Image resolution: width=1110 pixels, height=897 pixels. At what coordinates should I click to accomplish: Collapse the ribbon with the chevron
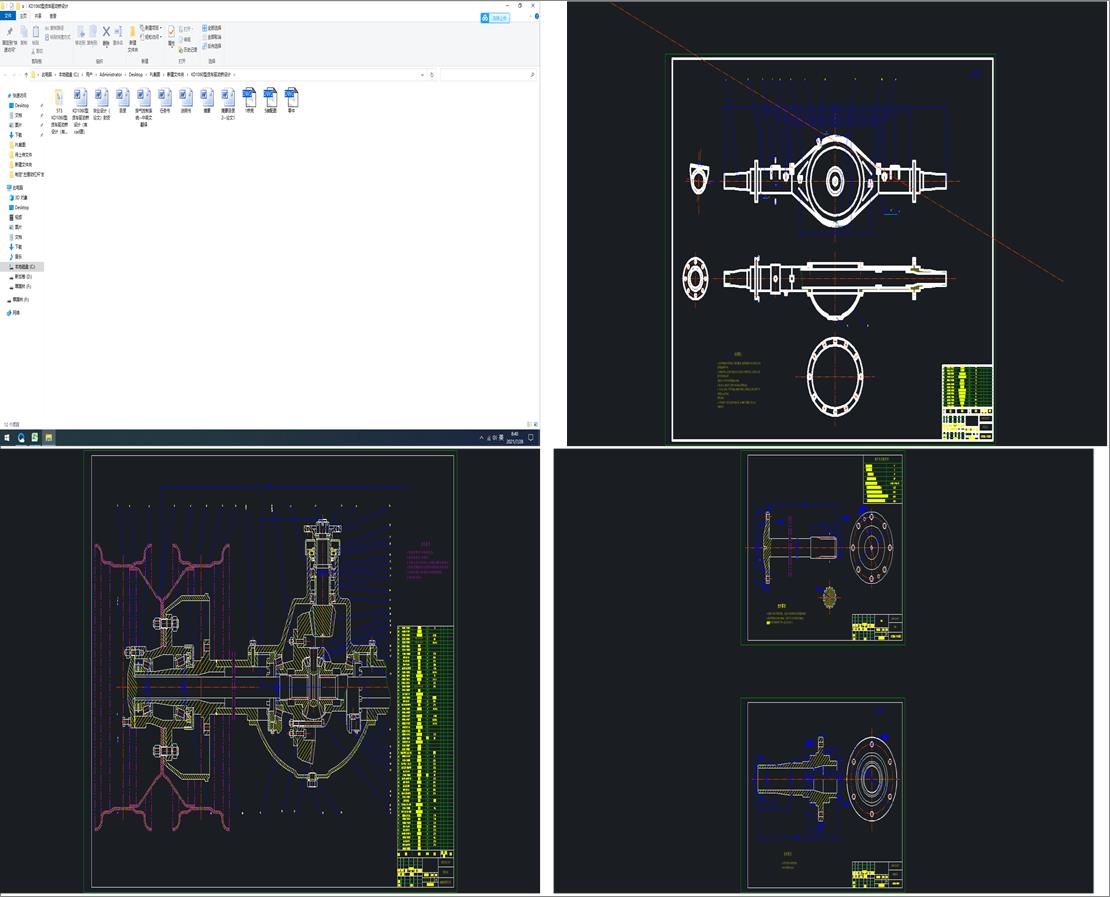click(529, 16)
